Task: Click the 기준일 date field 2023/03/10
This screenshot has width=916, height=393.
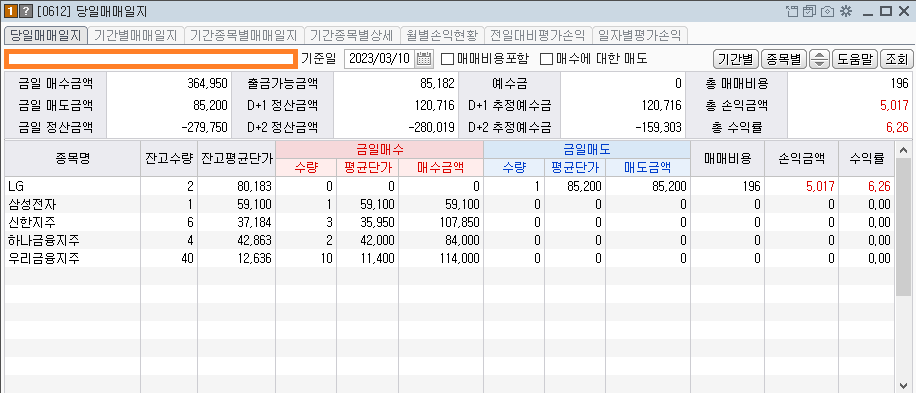Action: pos(380,58)
